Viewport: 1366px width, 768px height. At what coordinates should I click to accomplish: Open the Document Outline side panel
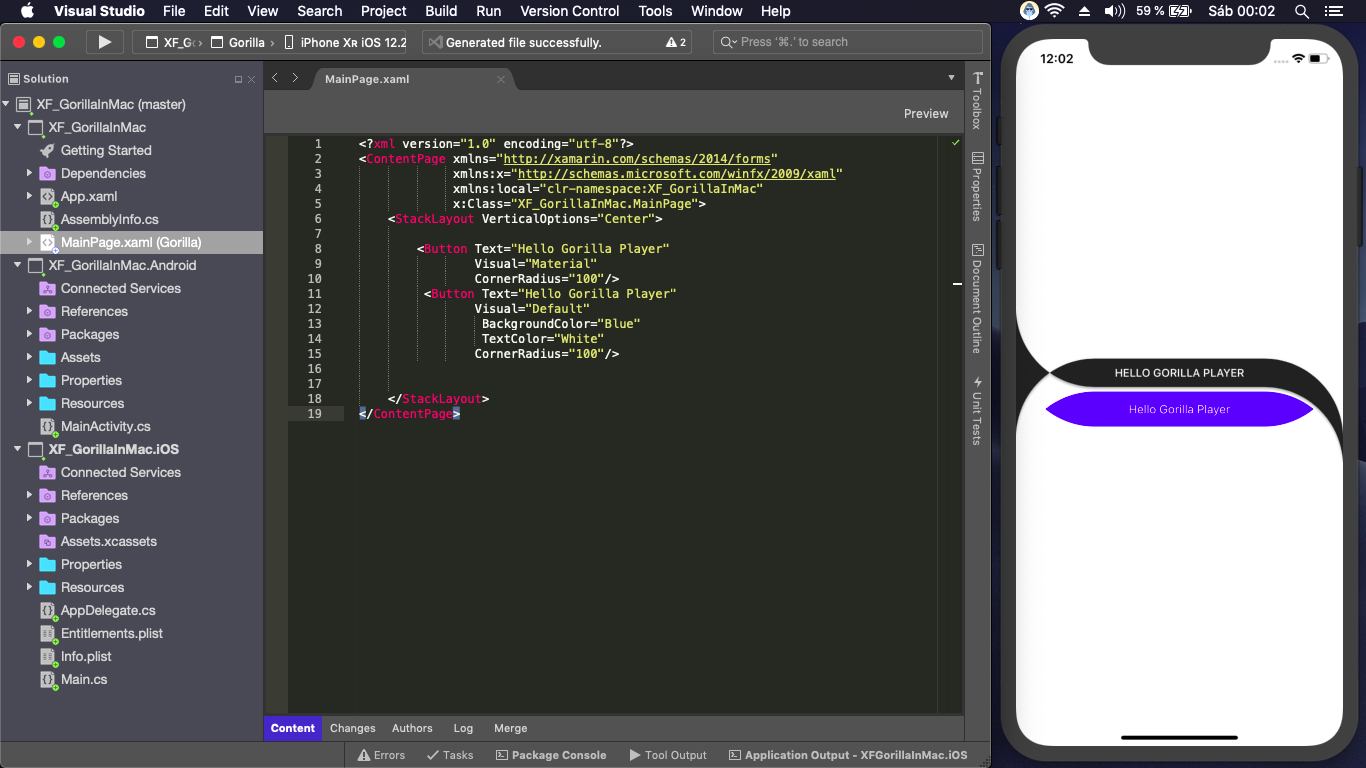(977, 298)
